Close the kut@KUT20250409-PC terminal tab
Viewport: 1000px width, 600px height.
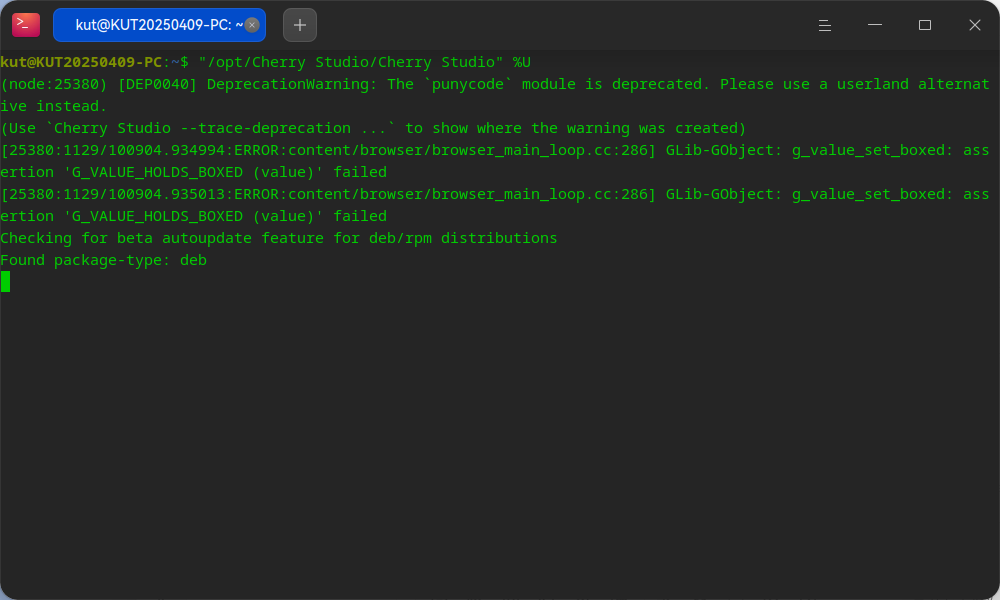click(x=252, y=25)
